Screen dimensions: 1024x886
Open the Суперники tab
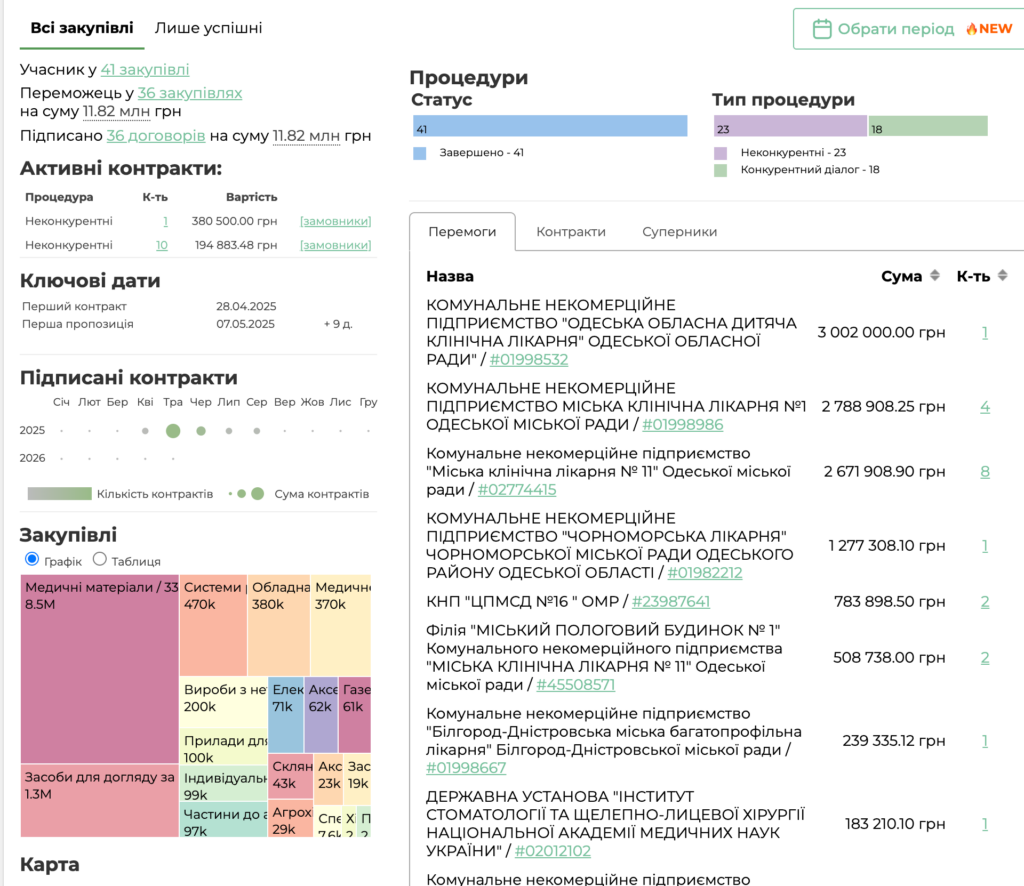(679, 232)
